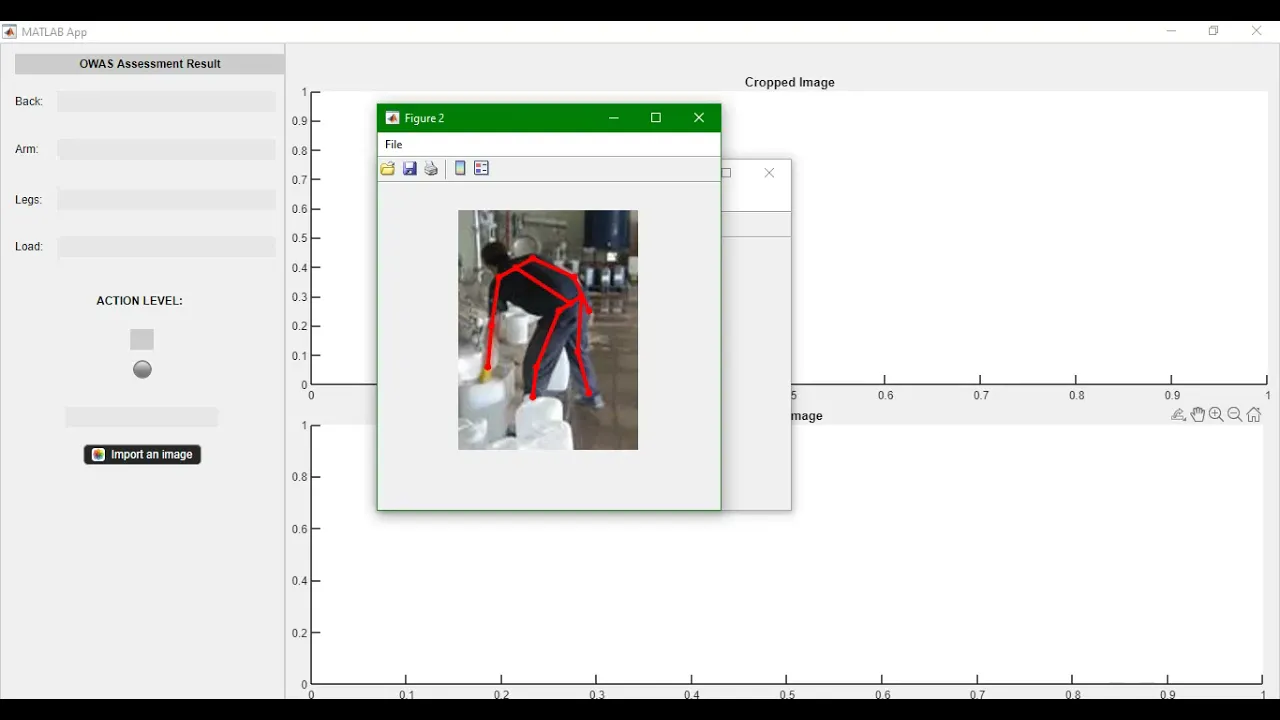Click the skeleton image in Figure 2
1280x720 pixels.
point(548,330)
